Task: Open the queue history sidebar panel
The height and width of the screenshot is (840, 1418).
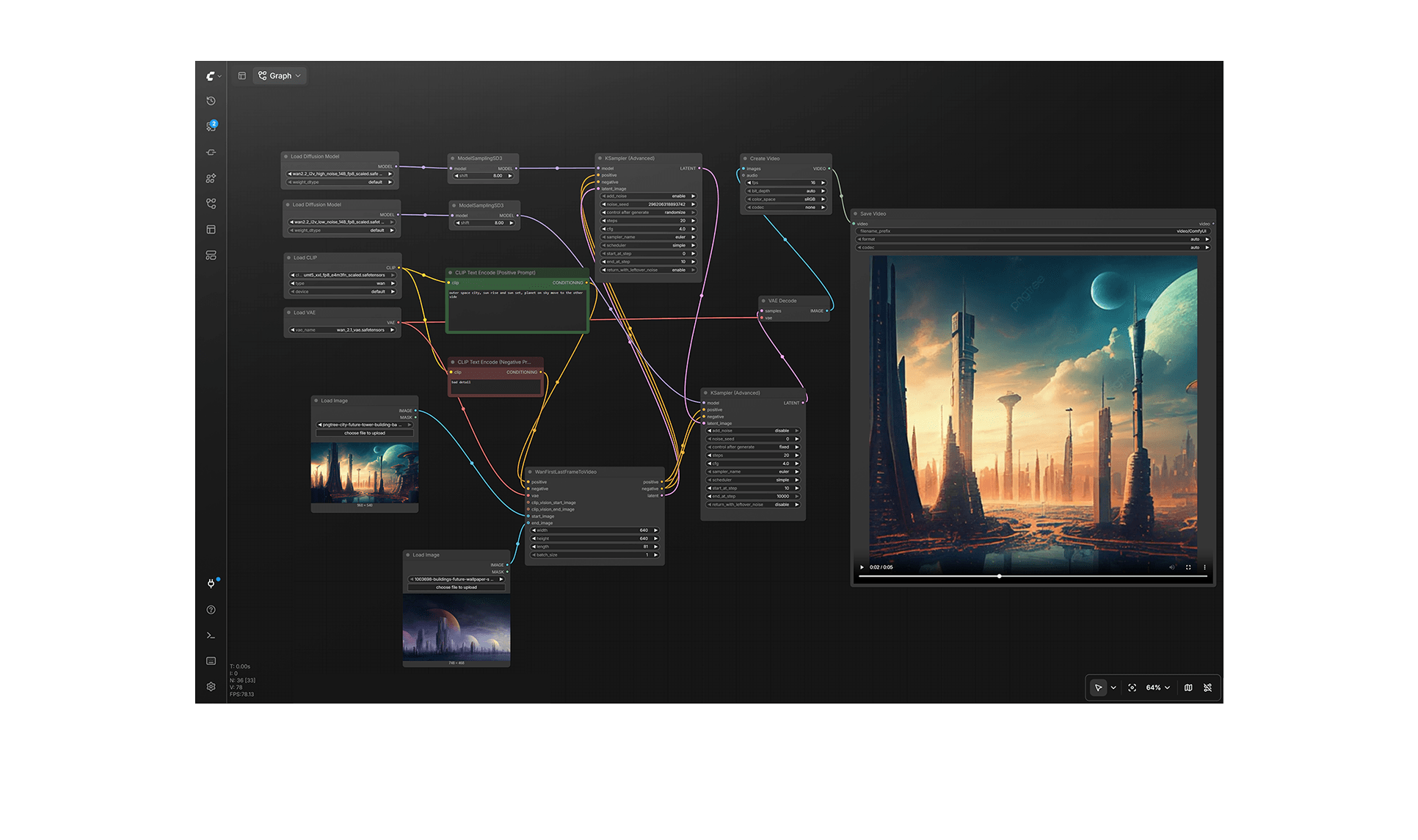Action: [211, 101]
